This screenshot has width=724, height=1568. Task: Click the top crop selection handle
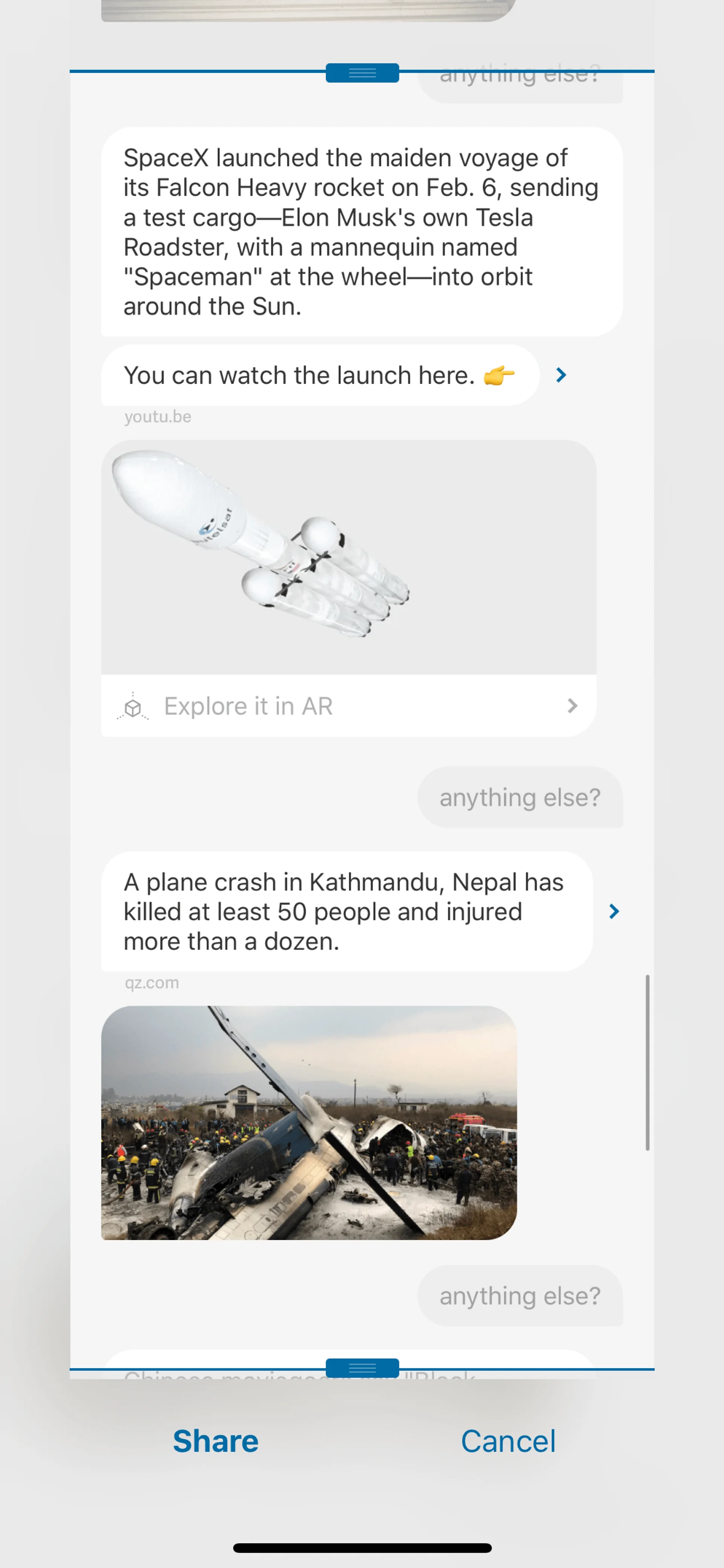(362, 73)
